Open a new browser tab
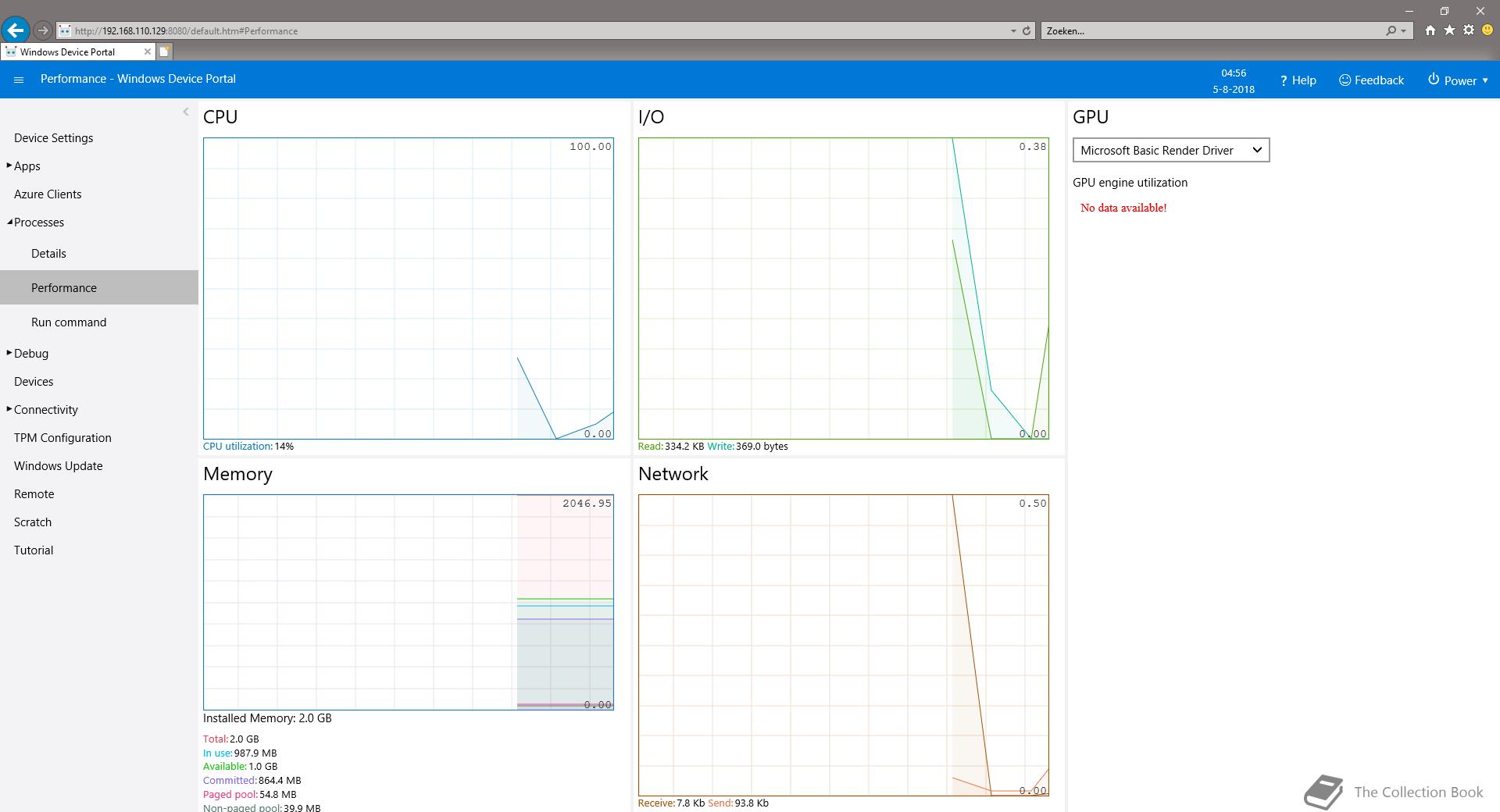The height and width of the screenshot is (812, 1500). coord(164,52)
